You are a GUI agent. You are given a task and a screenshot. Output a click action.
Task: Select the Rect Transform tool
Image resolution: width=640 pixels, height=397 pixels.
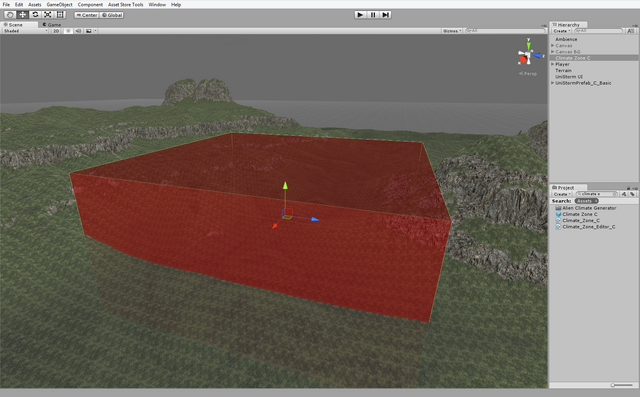point(60,15)
